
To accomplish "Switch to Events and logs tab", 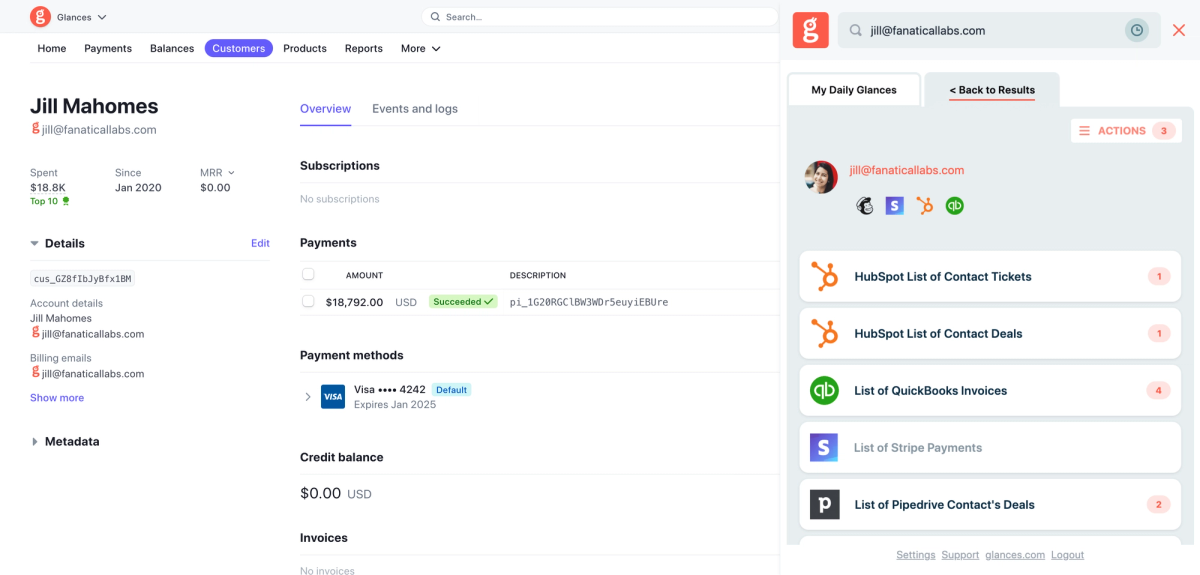I will pos(415,109).
